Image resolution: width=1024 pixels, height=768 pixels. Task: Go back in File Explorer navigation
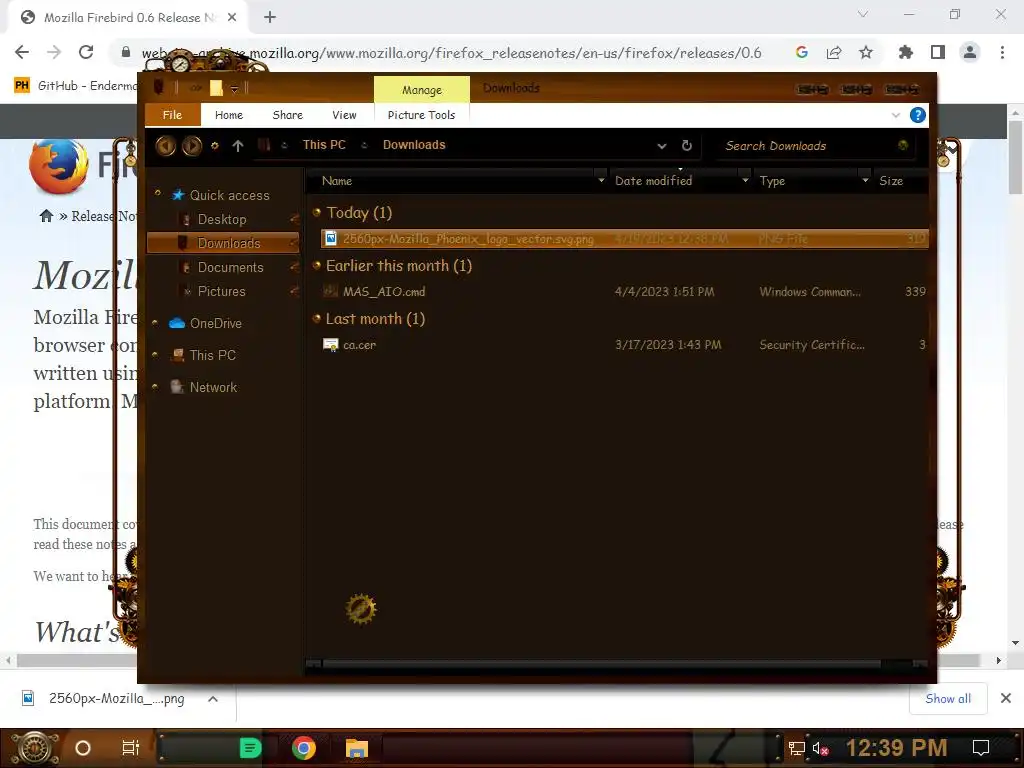[x=165, y=146]
